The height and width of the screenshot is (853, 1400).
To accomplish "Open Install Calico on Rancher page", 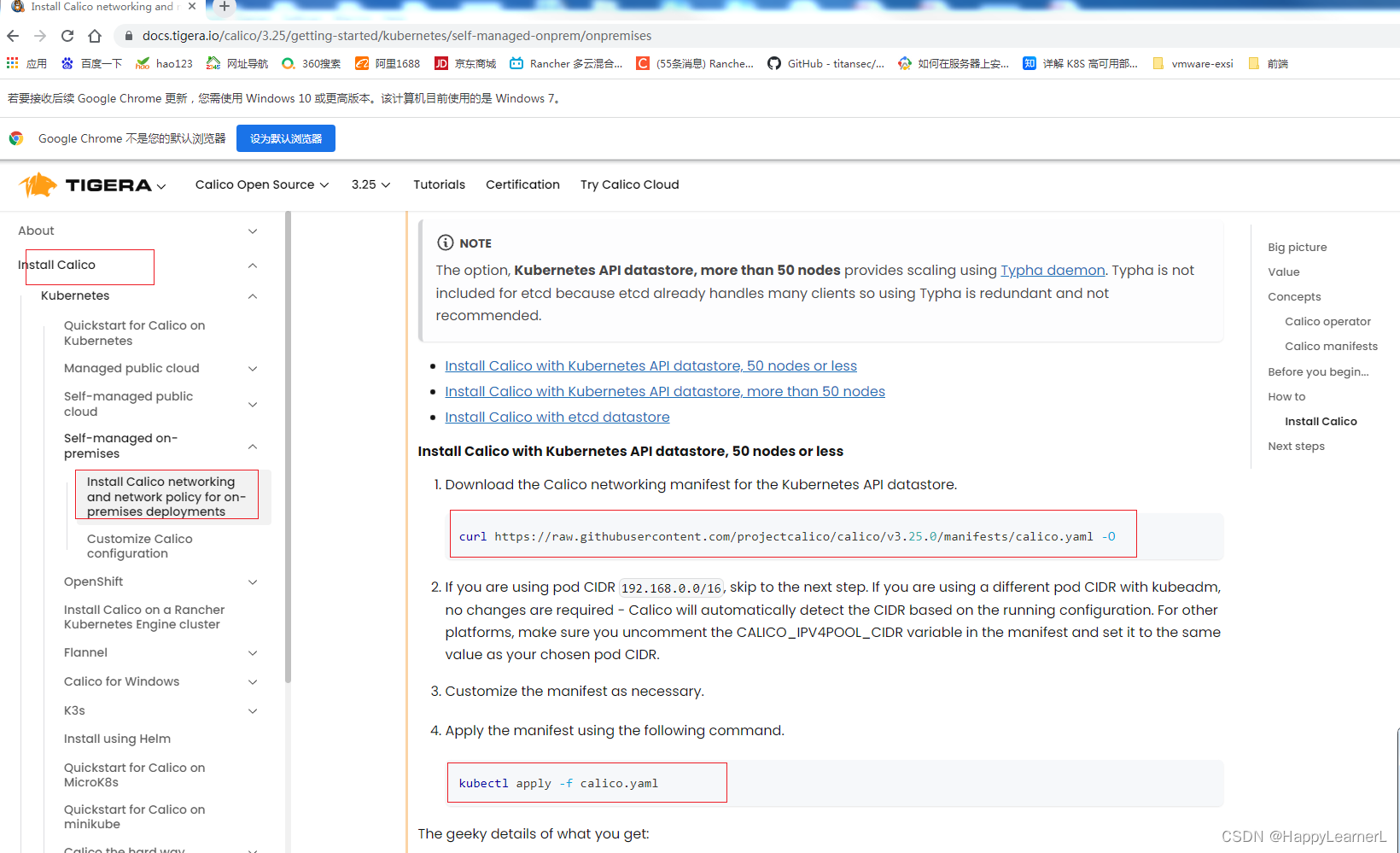I will click(x=143, y=616).
